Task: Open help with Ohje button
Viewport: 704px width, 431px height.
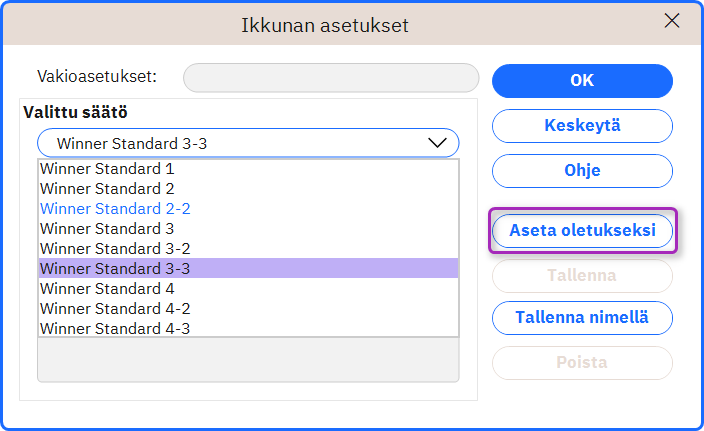Action: (582, 171)
